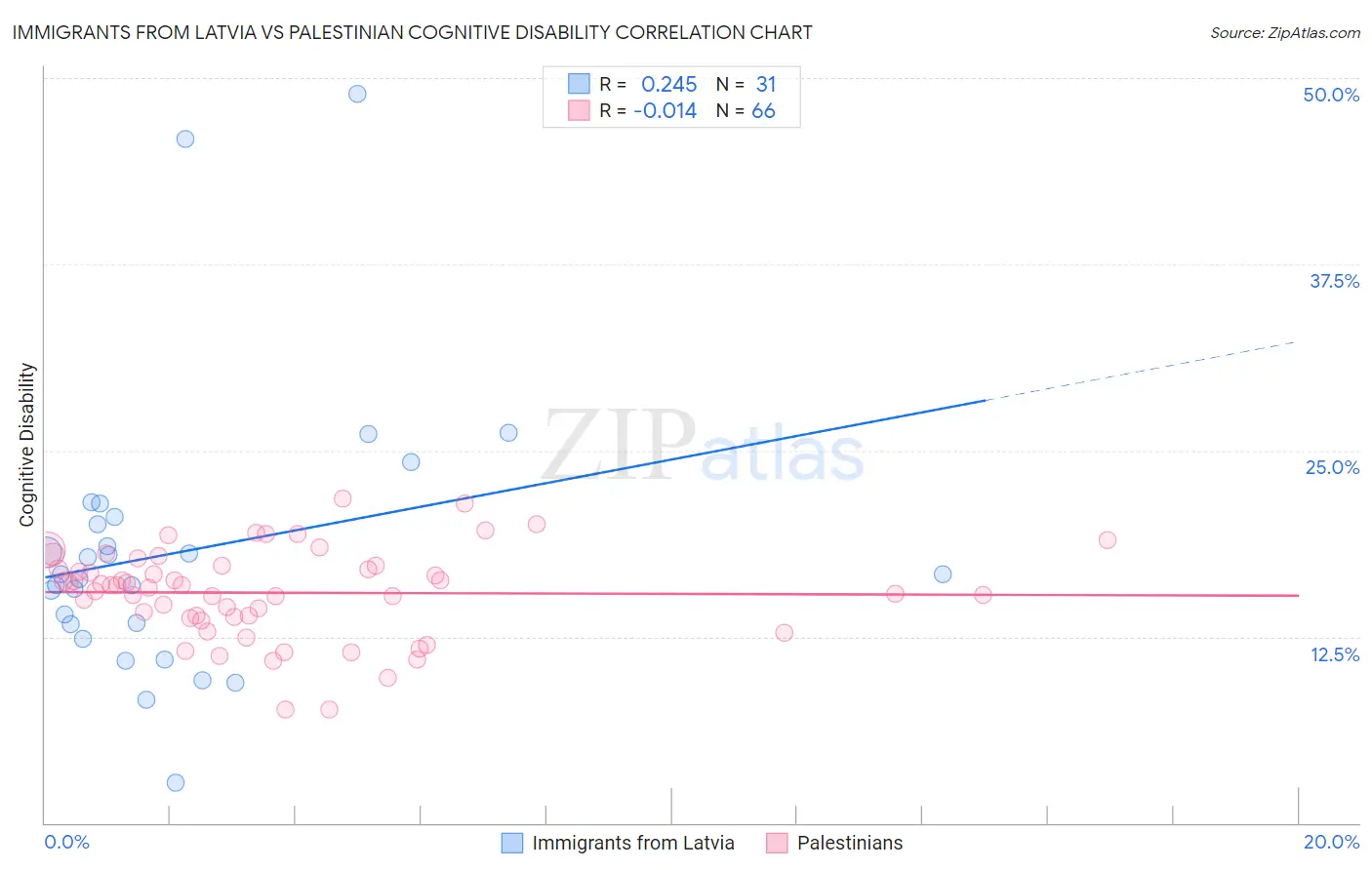
Task: Click the pink Palestinians legend swatch
Action: tap(777, 843)
